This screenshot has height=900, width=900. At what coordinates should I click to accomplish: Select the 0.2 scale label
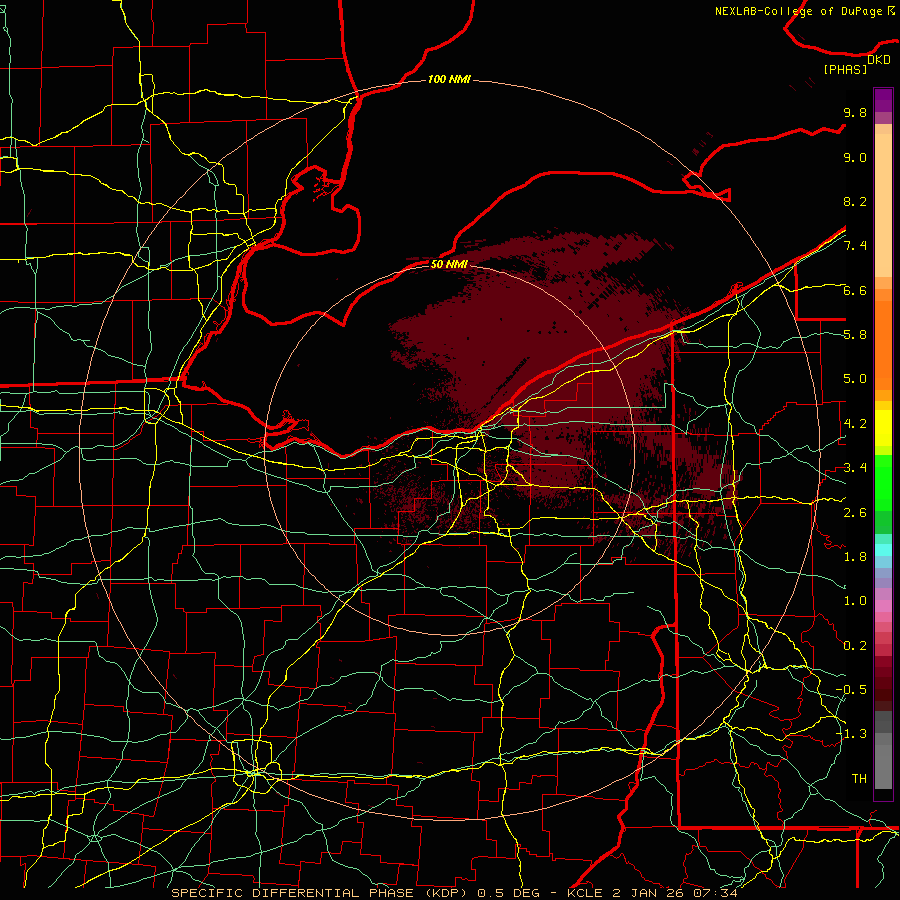point(855,646)
